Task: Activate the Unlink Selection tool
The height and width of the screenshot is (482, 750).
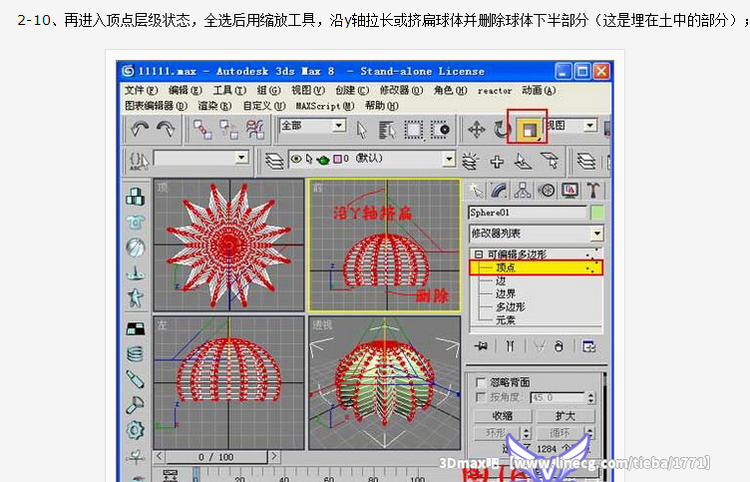Action: [229, 129]
